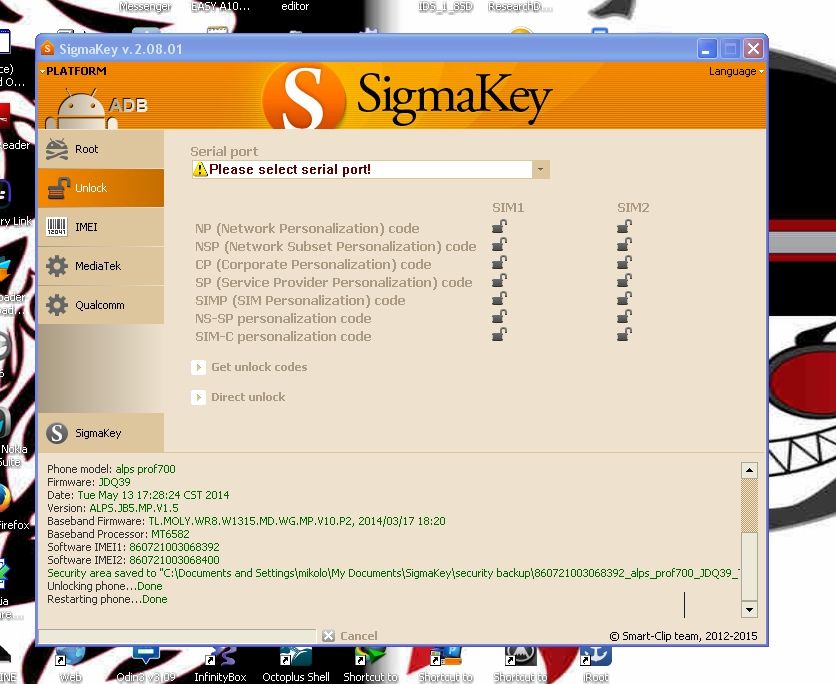The width and height of the screenshot is (836, 684).
Task: Toggle SIM2 lock for SP code
Action: (x=624, y=281)
